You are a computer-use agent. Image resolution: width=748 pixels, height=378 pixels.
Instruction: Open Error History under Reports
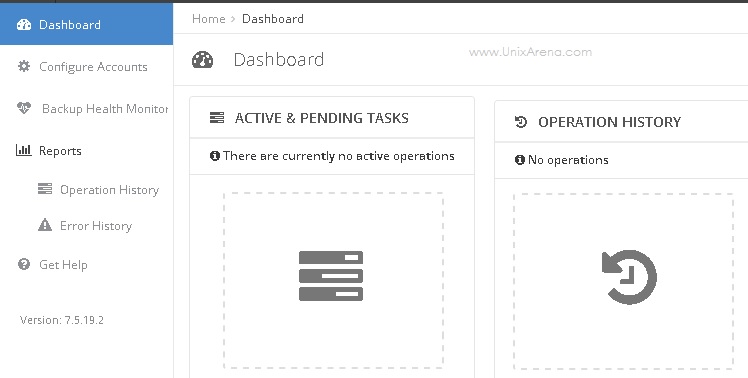(96, 226)
